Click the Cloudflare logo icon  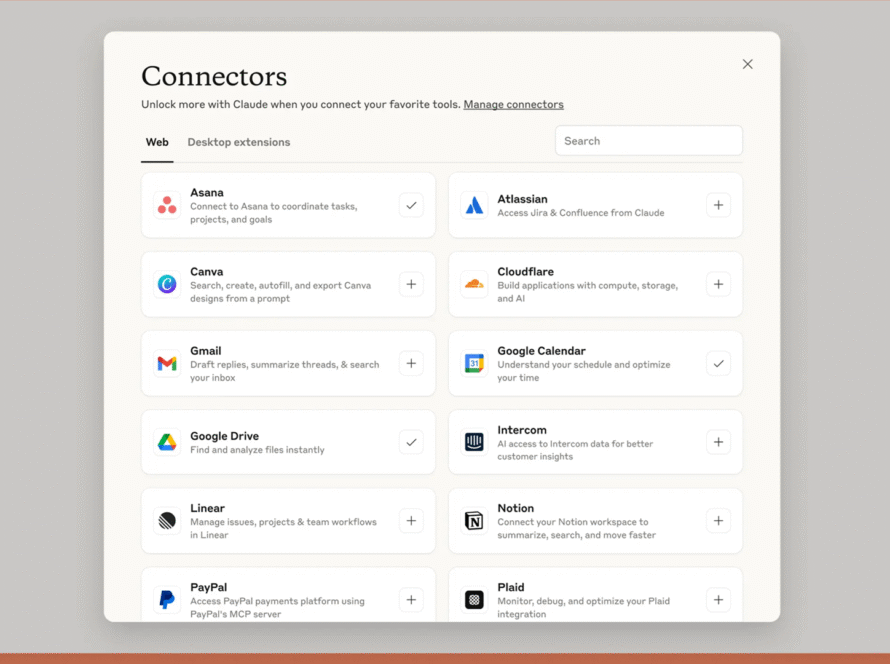pyautogui.click(x=474, y=284)
